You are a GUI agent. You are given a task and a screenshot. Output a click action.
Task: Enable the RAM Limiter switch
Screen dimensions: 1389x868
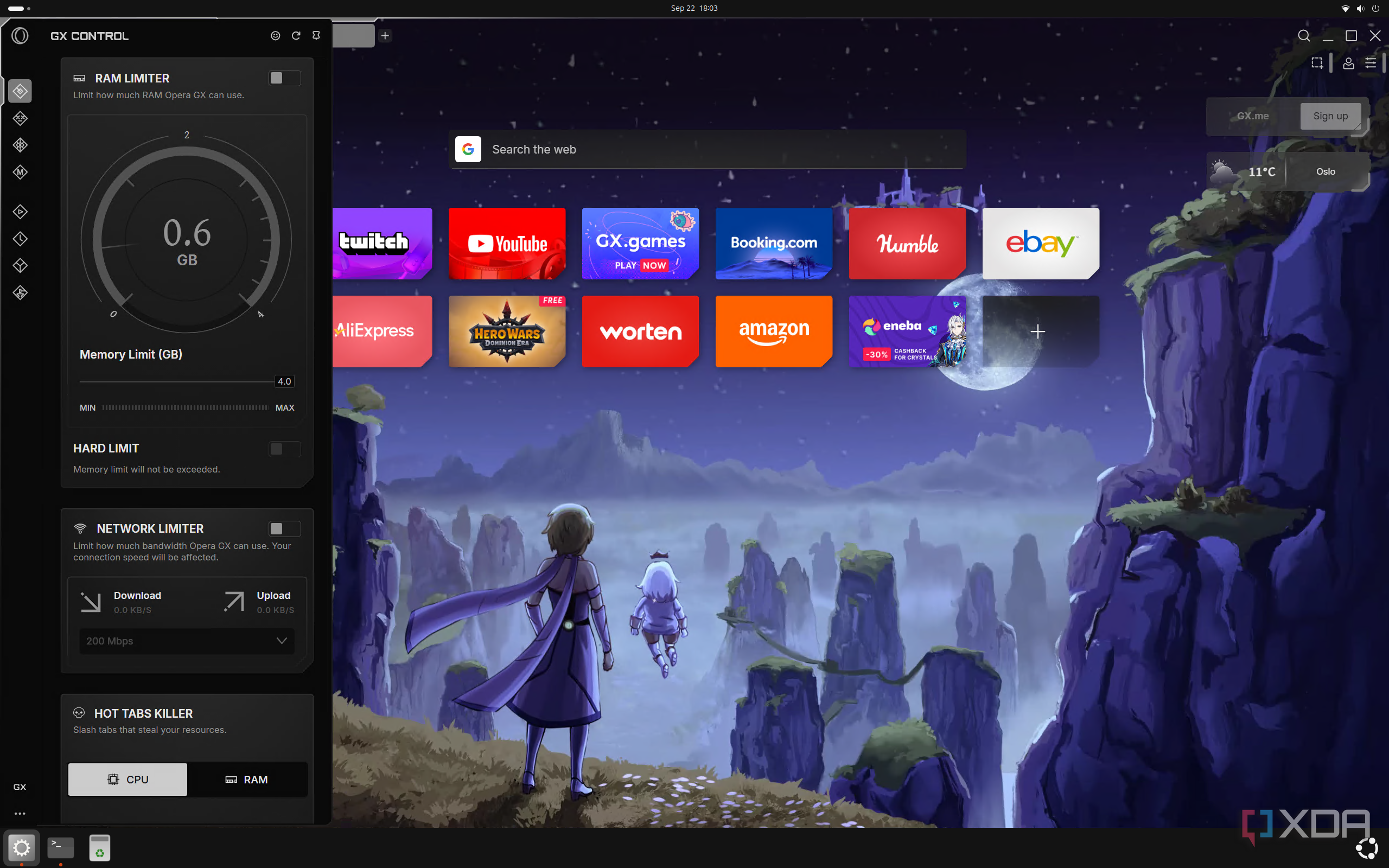click(285, 78)
